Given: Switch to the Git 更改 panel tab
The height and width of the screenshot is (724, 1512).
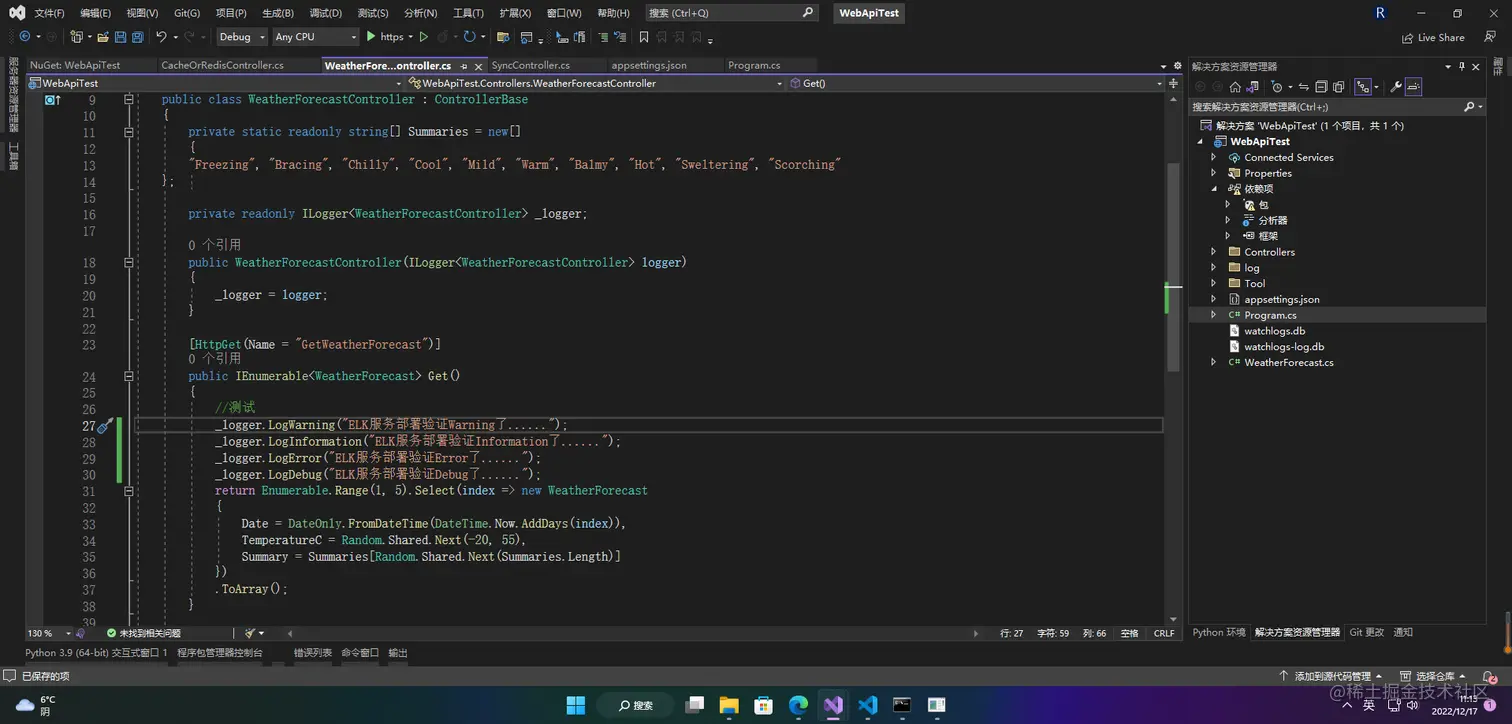Looking at the screenshot, I should 1367,632.
